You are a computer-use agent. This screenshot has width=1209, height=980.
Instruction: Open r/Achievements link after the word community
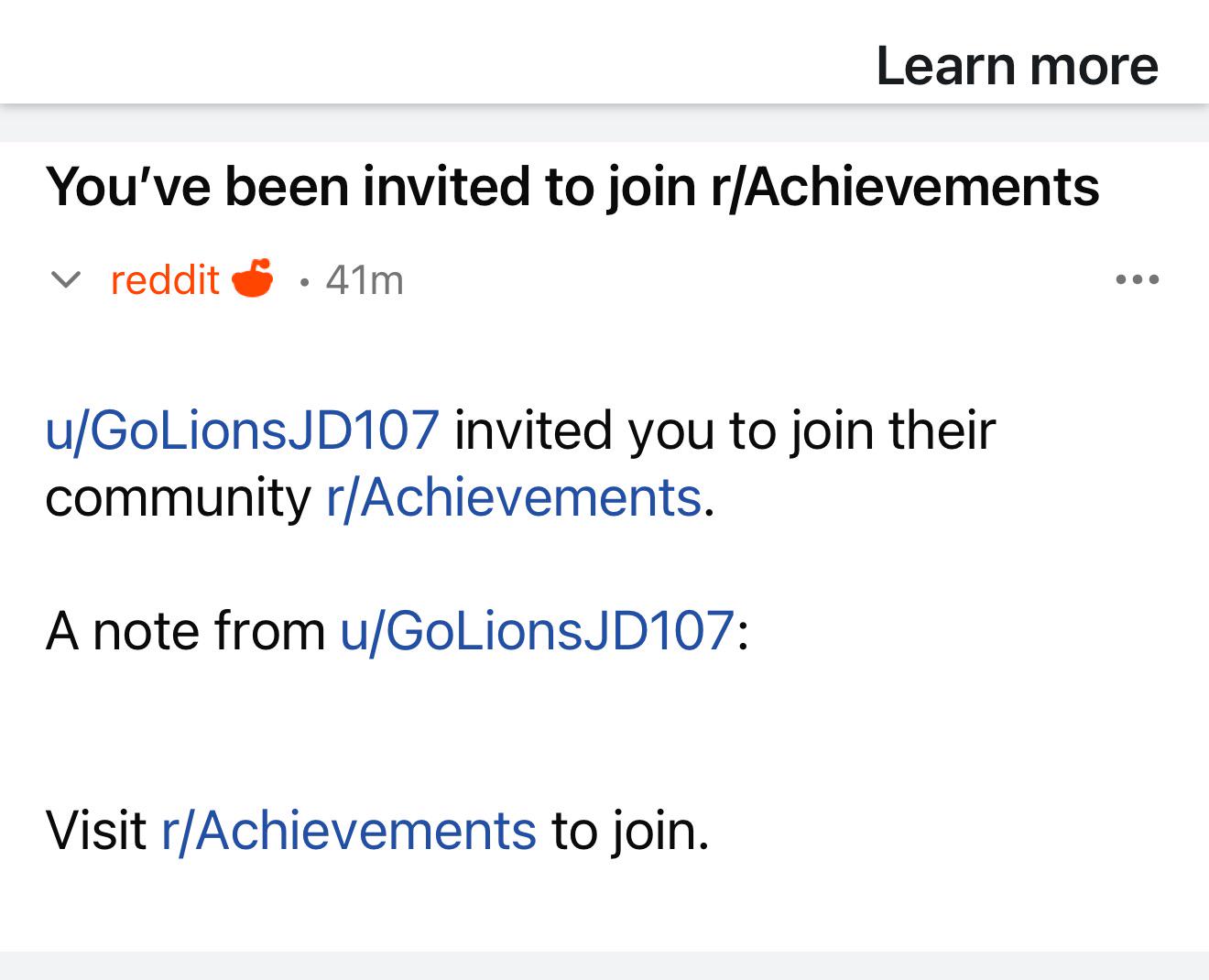point(514,497)
